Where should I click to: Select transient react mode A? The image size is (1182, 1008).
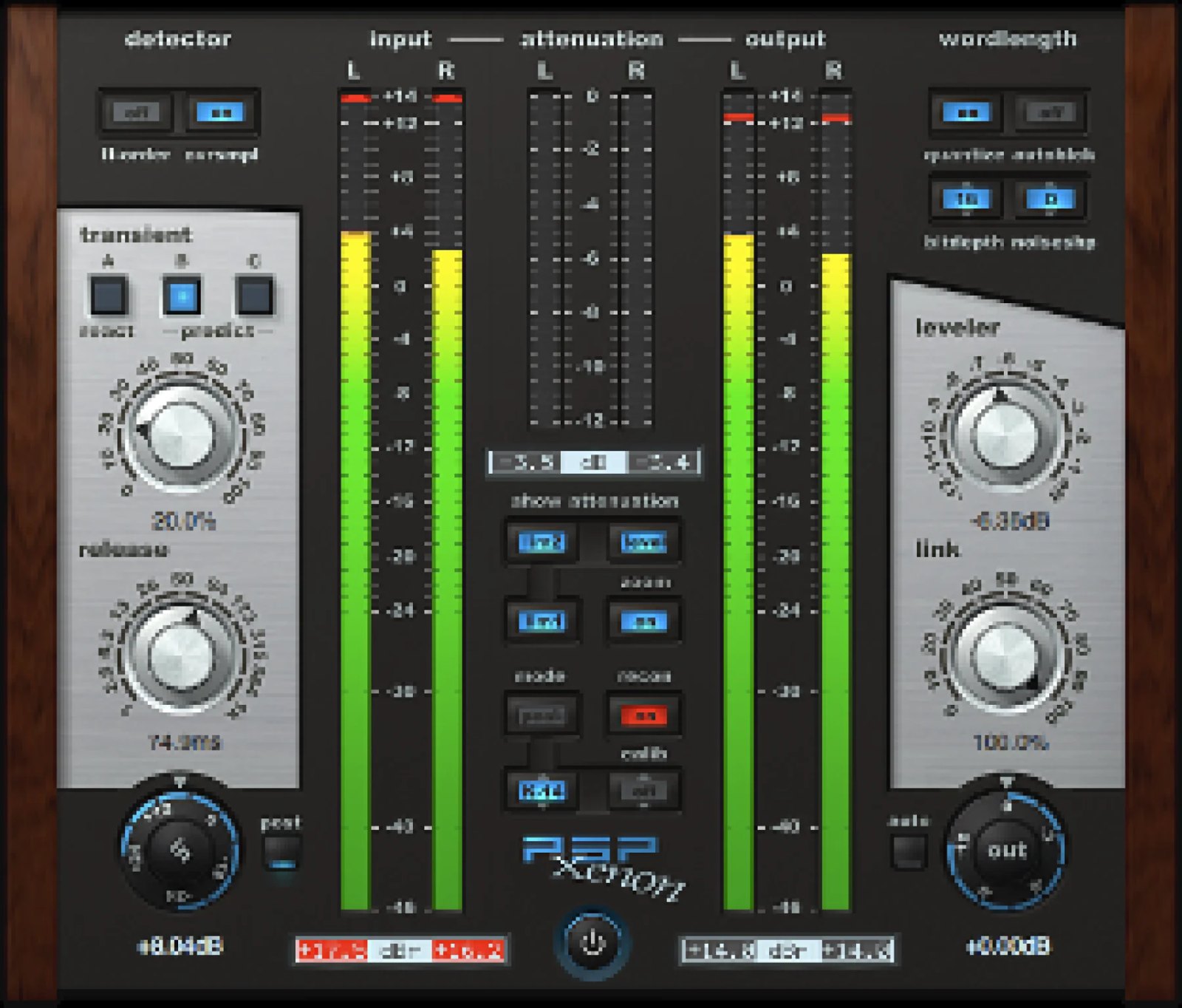pos(109,293)
